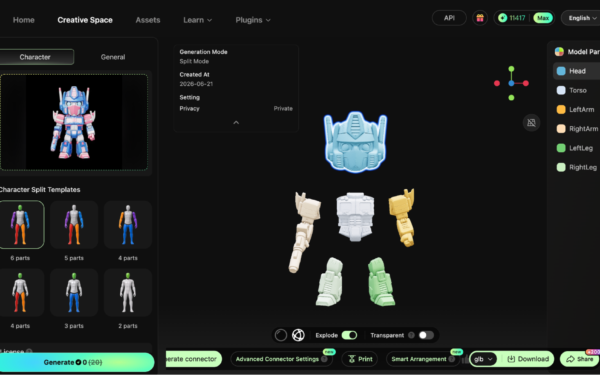Click the Smart Arrangement button
This screenshot has width=600, height=375.
click(423, 359)
